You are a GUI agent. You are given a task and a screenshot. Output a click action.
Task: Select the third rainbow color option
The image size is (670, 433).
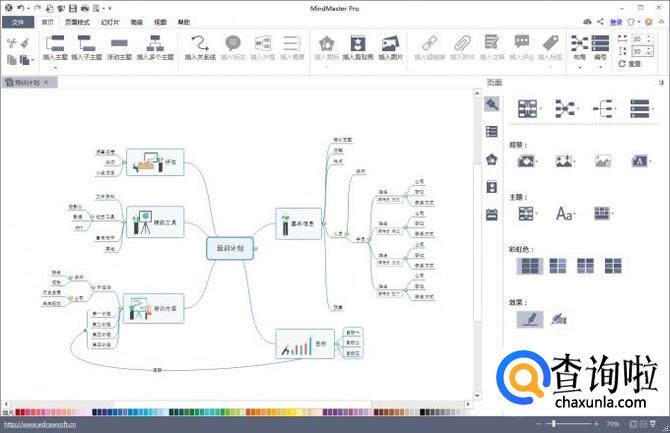[585, 266]
